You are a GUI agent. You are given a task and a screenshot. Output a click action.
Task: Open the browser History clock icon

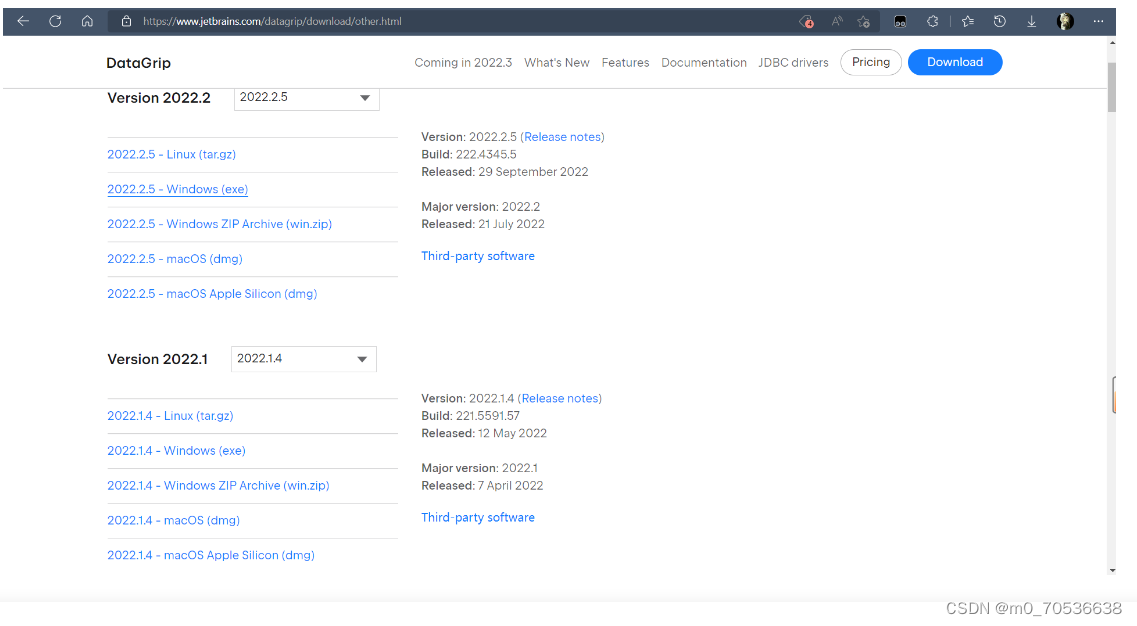click(999, 21)
